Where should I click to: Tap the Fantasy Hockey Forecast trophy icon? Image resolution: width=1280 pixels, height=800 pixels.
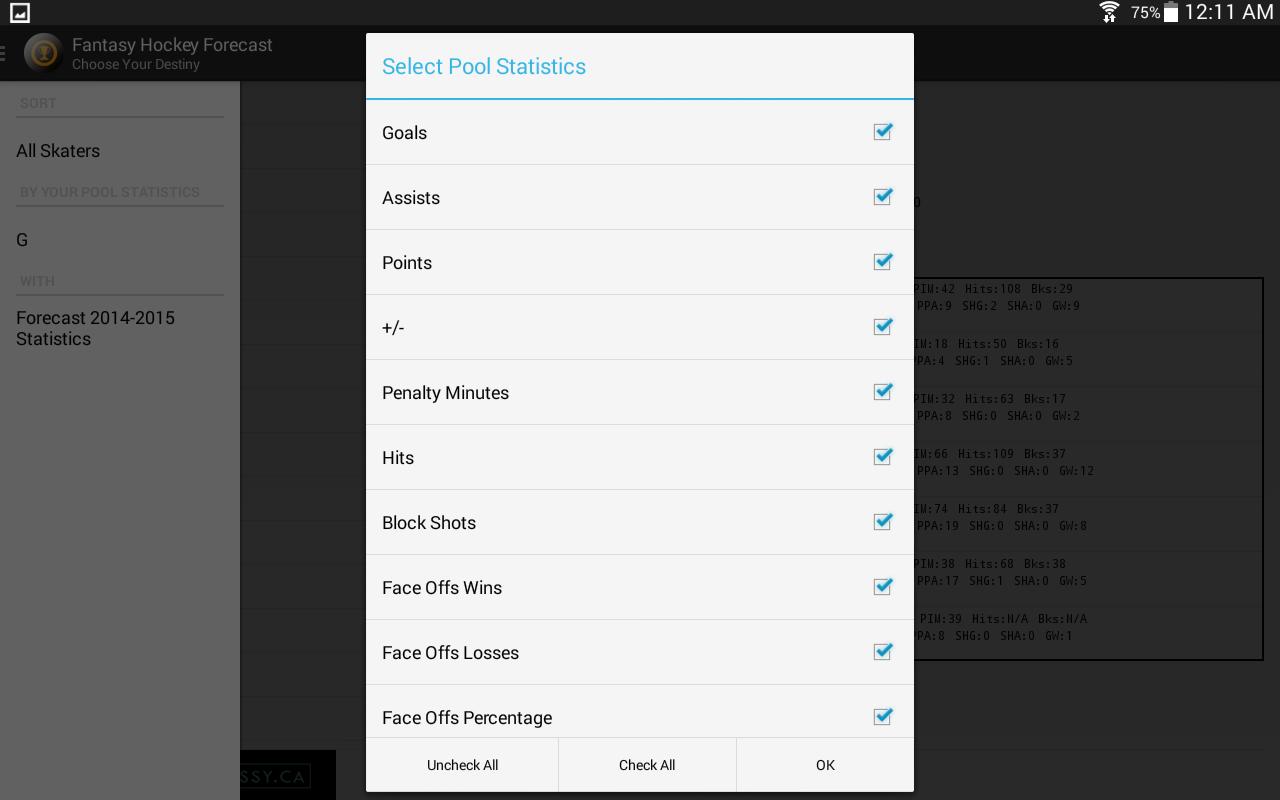coord(43,52)
